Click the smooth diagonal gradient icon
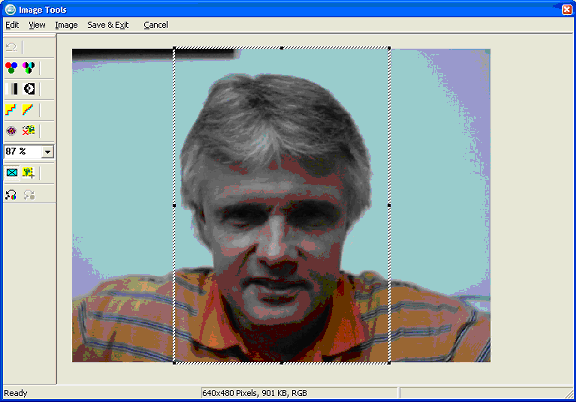 click(28, 110)
